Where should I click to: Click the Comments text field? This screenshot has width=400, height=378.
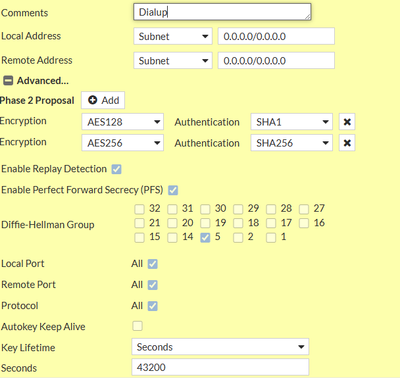pos(222,12)
